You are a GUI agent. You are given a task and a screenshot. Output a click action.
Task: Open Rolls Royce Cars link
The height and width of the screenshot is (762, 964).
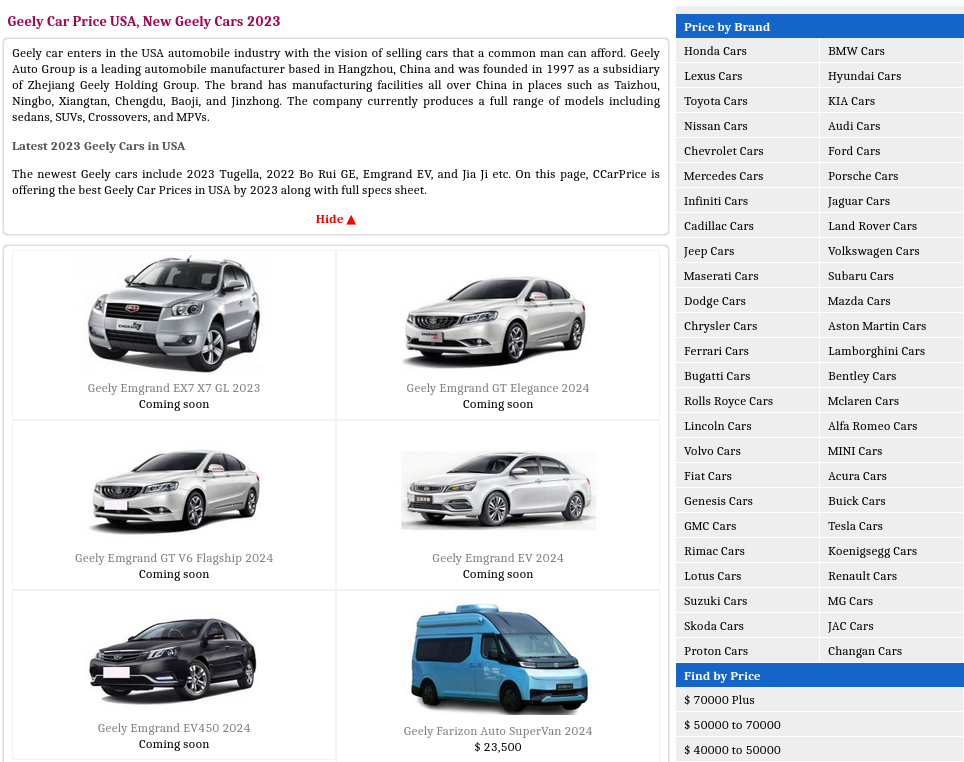tap(729, 401)
